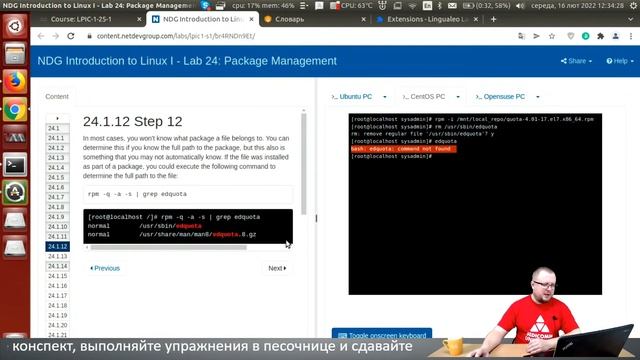The width and height of the screenshot is (640, 360).
Task: Open the Help dropdown menu
Action: click(620, 61)
